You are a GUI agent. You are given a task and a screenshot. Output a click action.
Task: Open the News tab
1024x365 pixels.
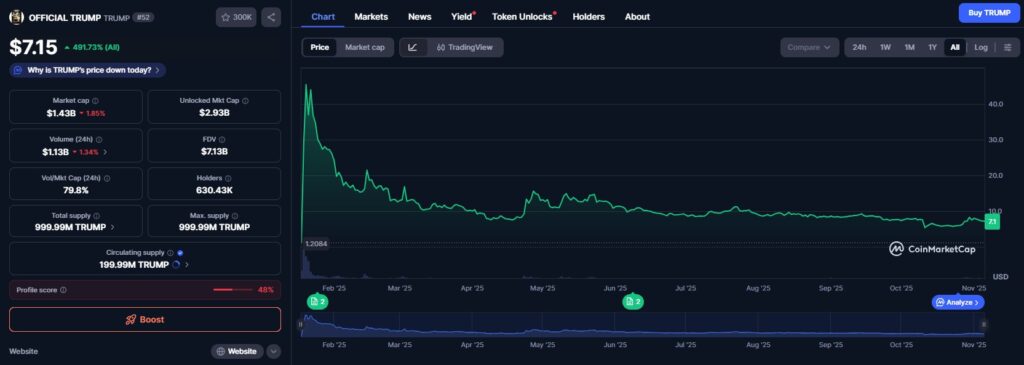click(x=419, y=16)
